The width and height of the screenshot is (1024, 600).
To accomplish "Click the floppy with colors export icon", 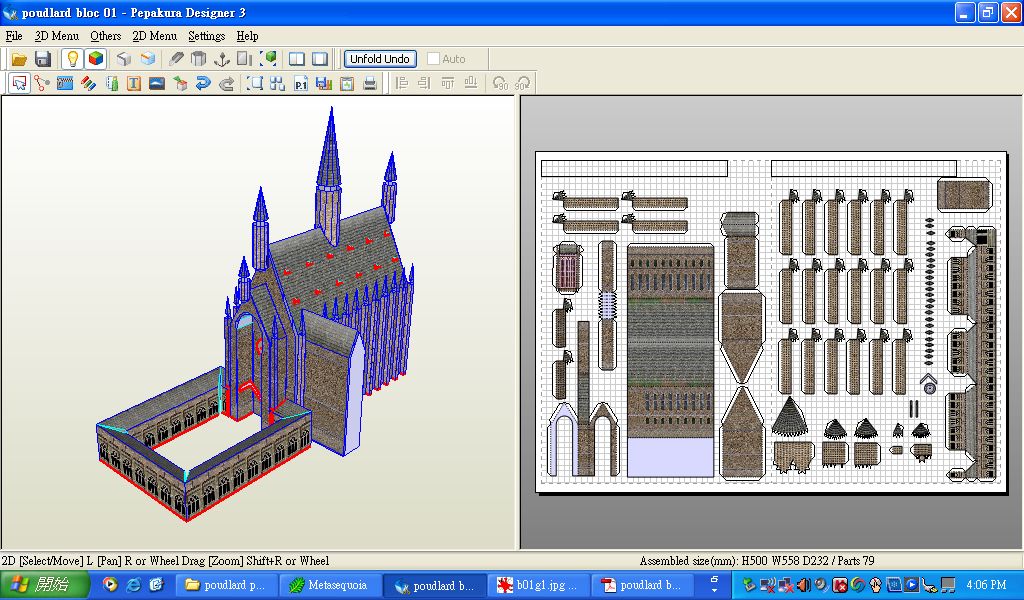I will [323, 84].
